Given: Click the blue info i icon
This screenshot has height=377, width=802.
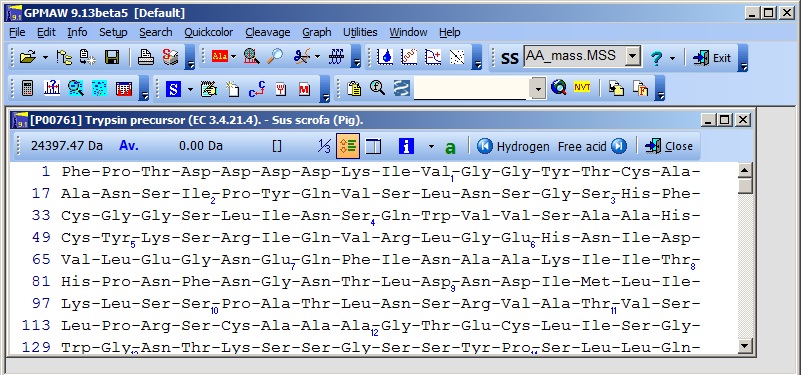Looking at the screenshot, I should 406,146.
